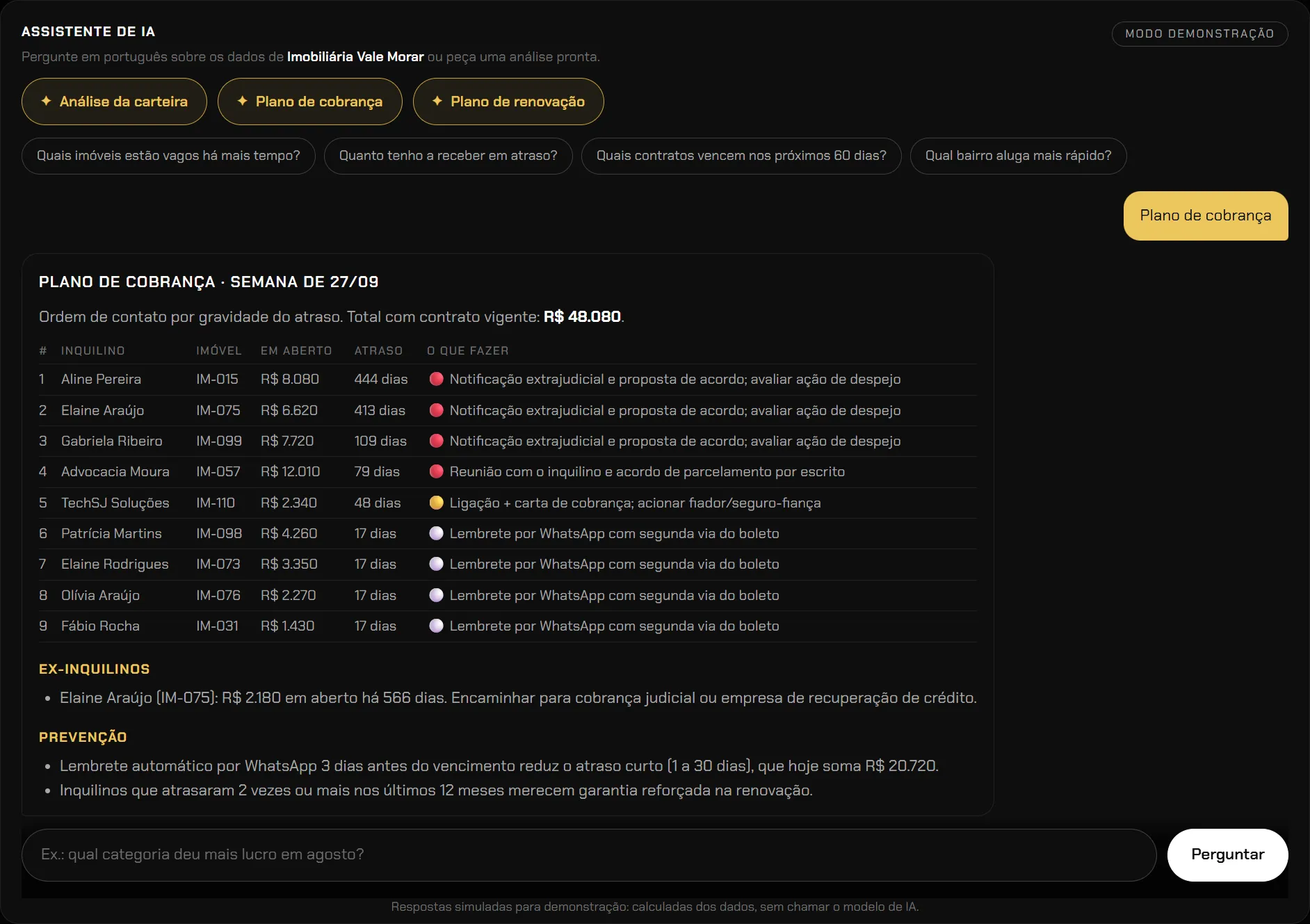
Task: Click lilac status dot in Elaine Rodrigues row
Action: [437, 564]
